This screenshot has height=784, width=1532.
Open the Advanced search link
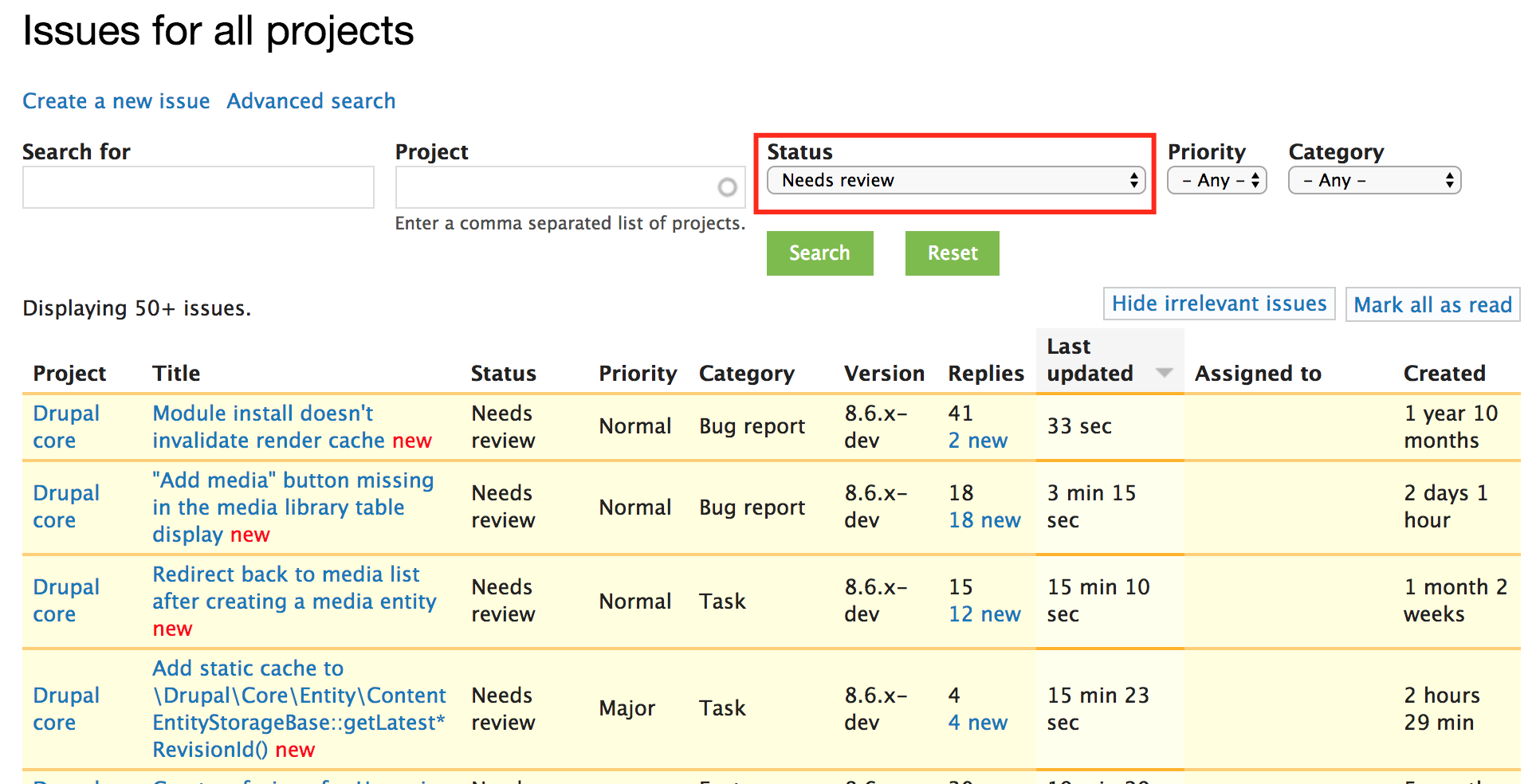311,101
